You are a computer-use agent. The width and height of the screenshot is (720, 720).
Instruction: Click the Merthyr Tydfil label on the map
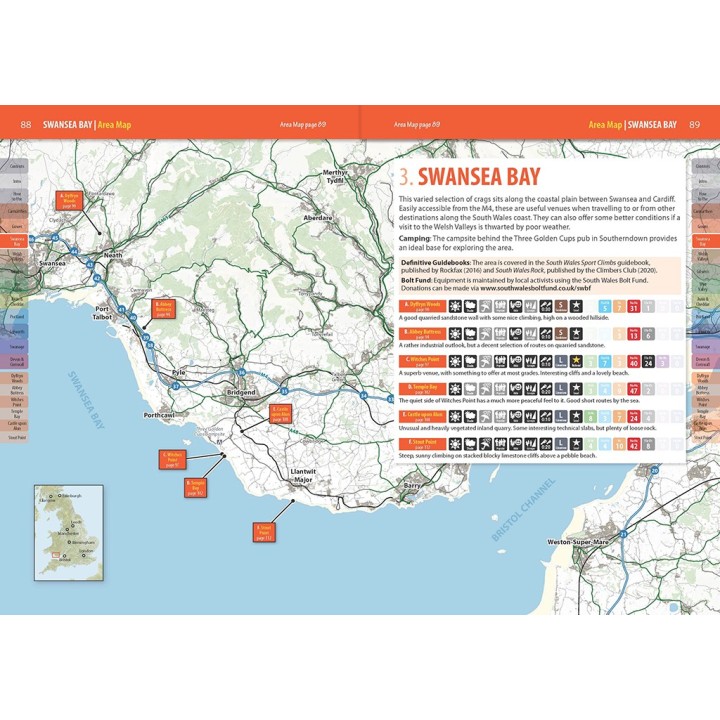[x=335, y=176]
